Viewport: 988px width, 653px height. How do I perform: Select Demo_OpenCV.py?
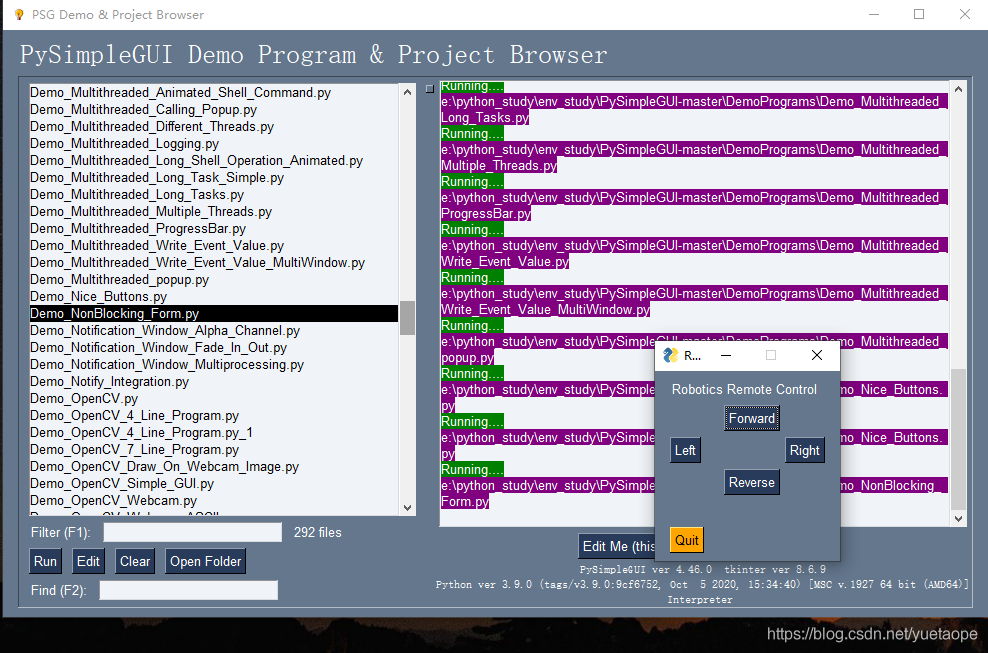[214, 399]
